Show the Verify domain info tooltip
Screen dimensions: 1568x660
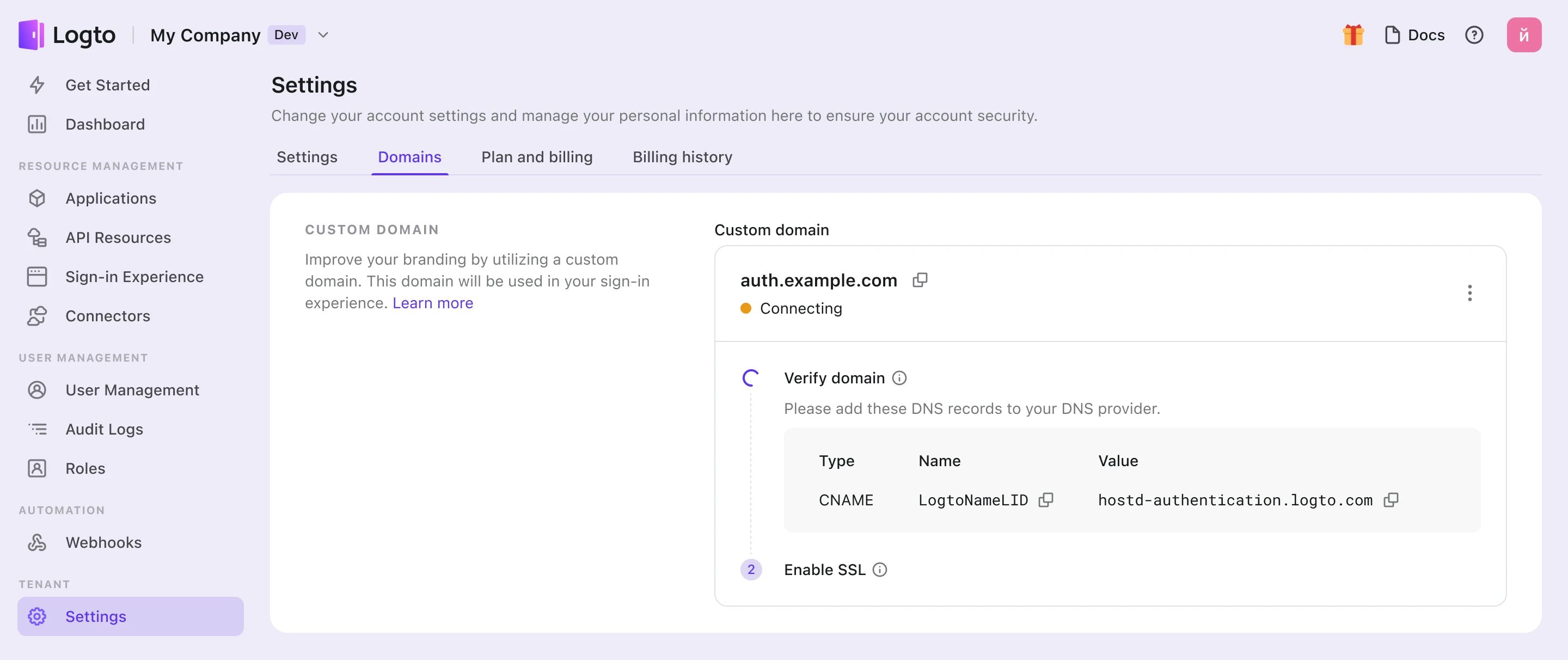(x=899, y=377)
